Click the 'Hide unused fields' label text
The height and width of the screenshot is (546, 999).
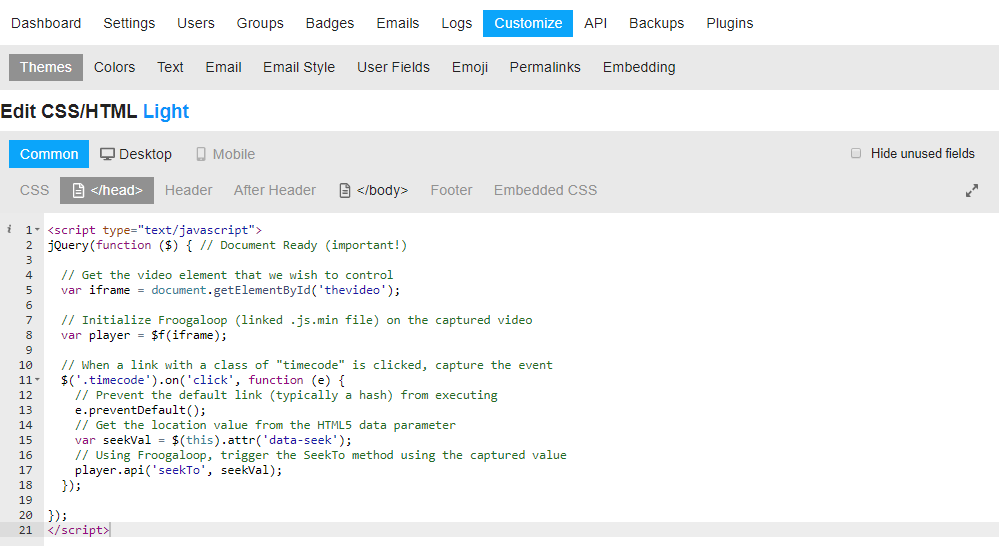coord(923,154)
